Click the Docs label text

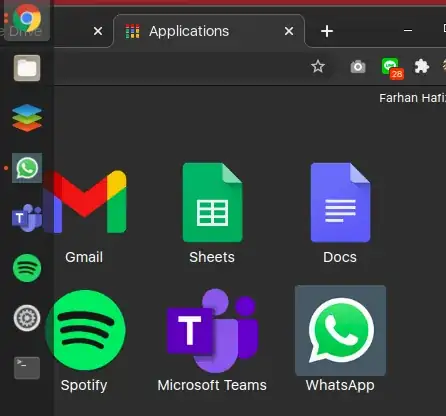coord(340,257)
